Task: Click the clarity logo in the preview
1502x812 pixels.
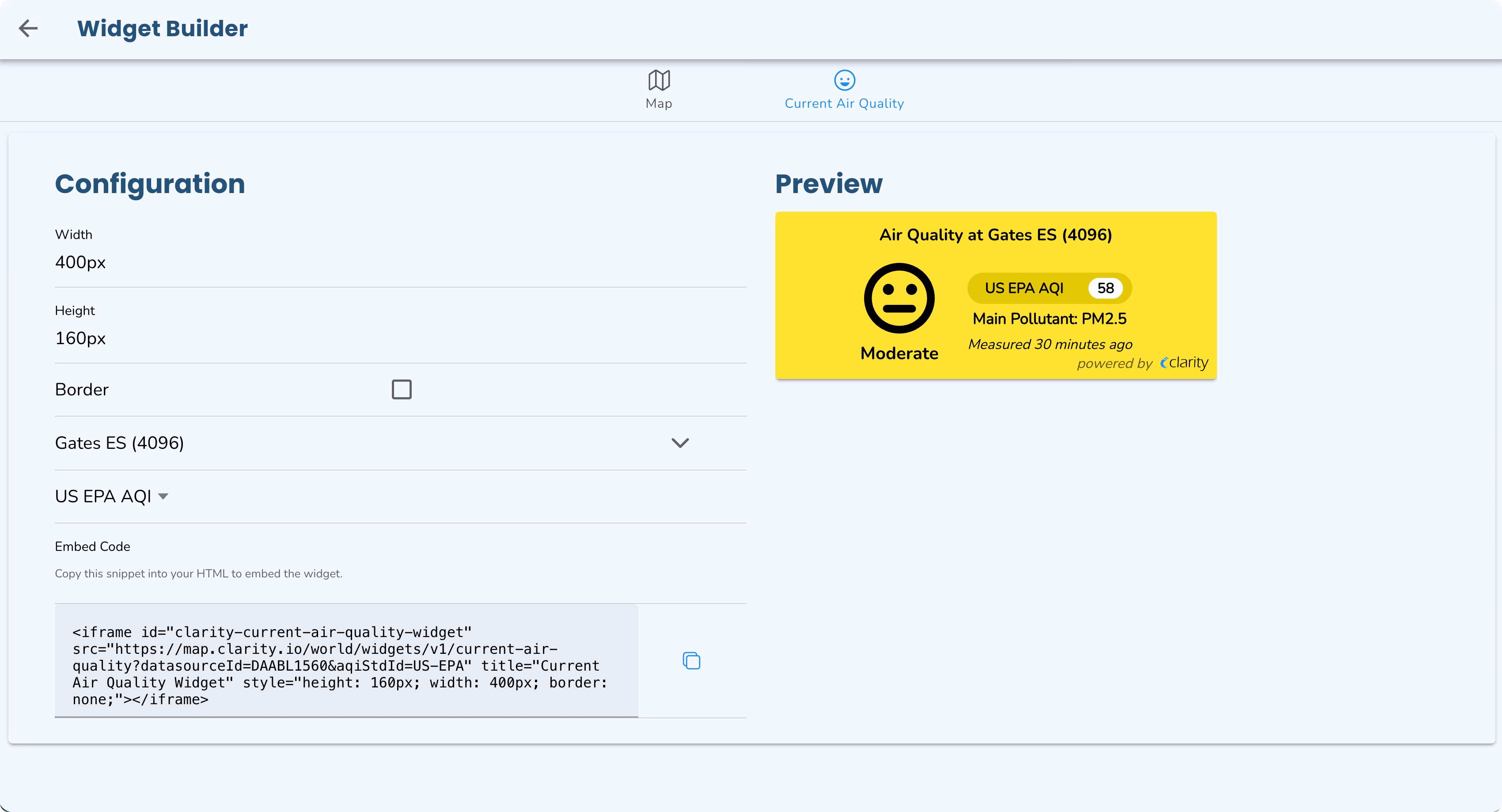Action: click(1183, 363)
